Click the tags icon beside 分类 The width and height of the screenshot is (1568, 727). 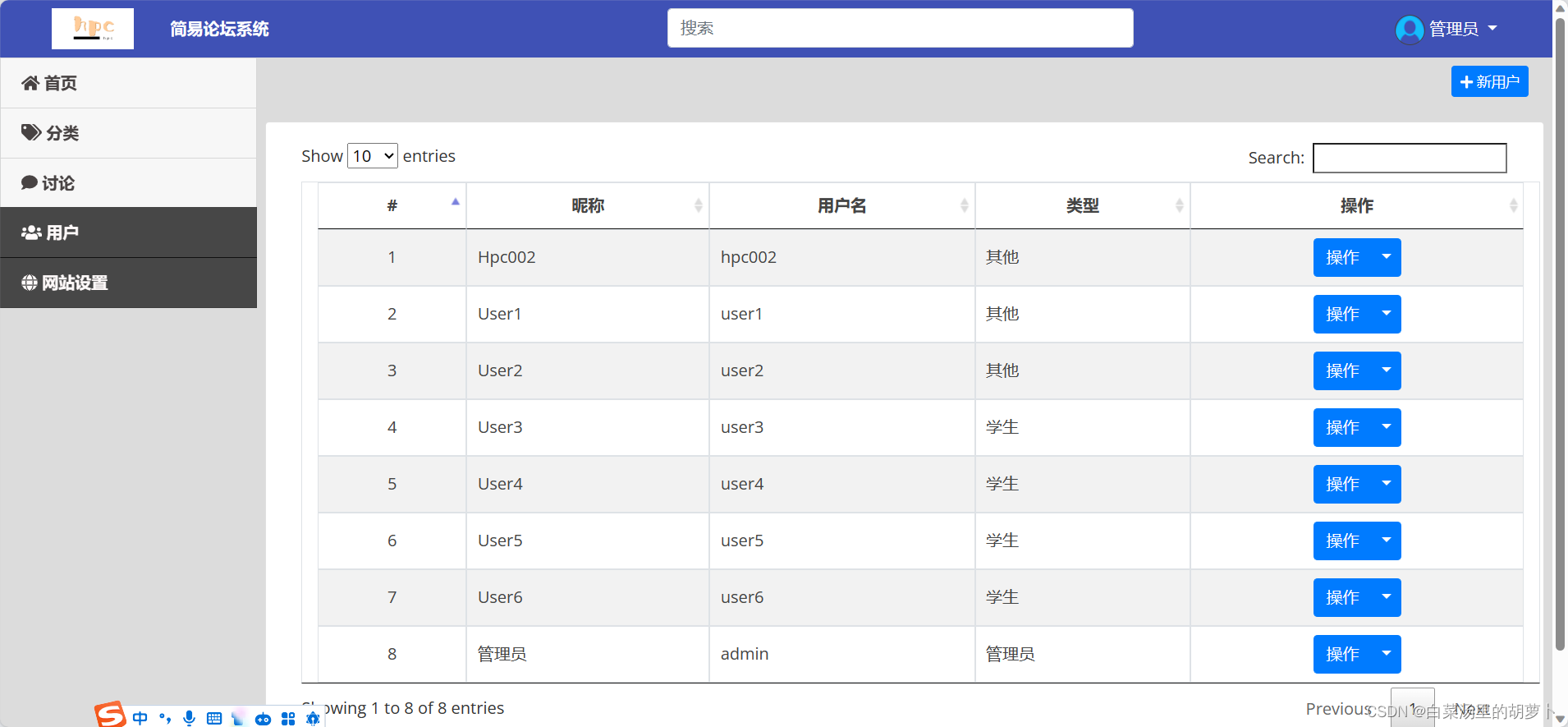click(31, 132)
